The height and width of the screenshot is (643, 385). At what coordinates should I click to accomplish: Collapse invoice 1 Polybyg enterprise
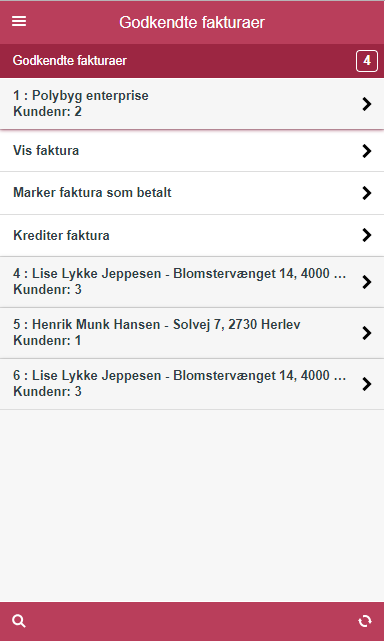point(192,103)
